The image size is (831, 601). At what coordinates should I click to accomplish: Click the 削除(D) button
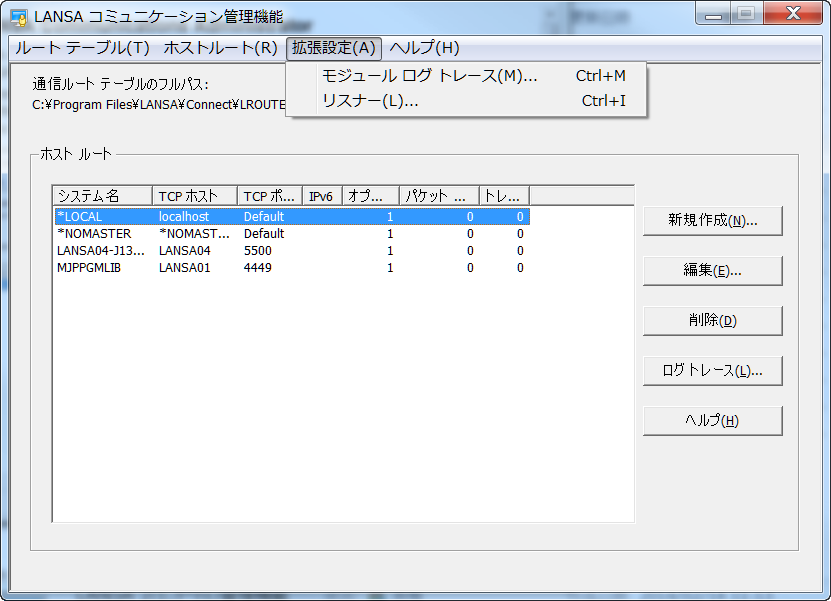tap(712, 321)
